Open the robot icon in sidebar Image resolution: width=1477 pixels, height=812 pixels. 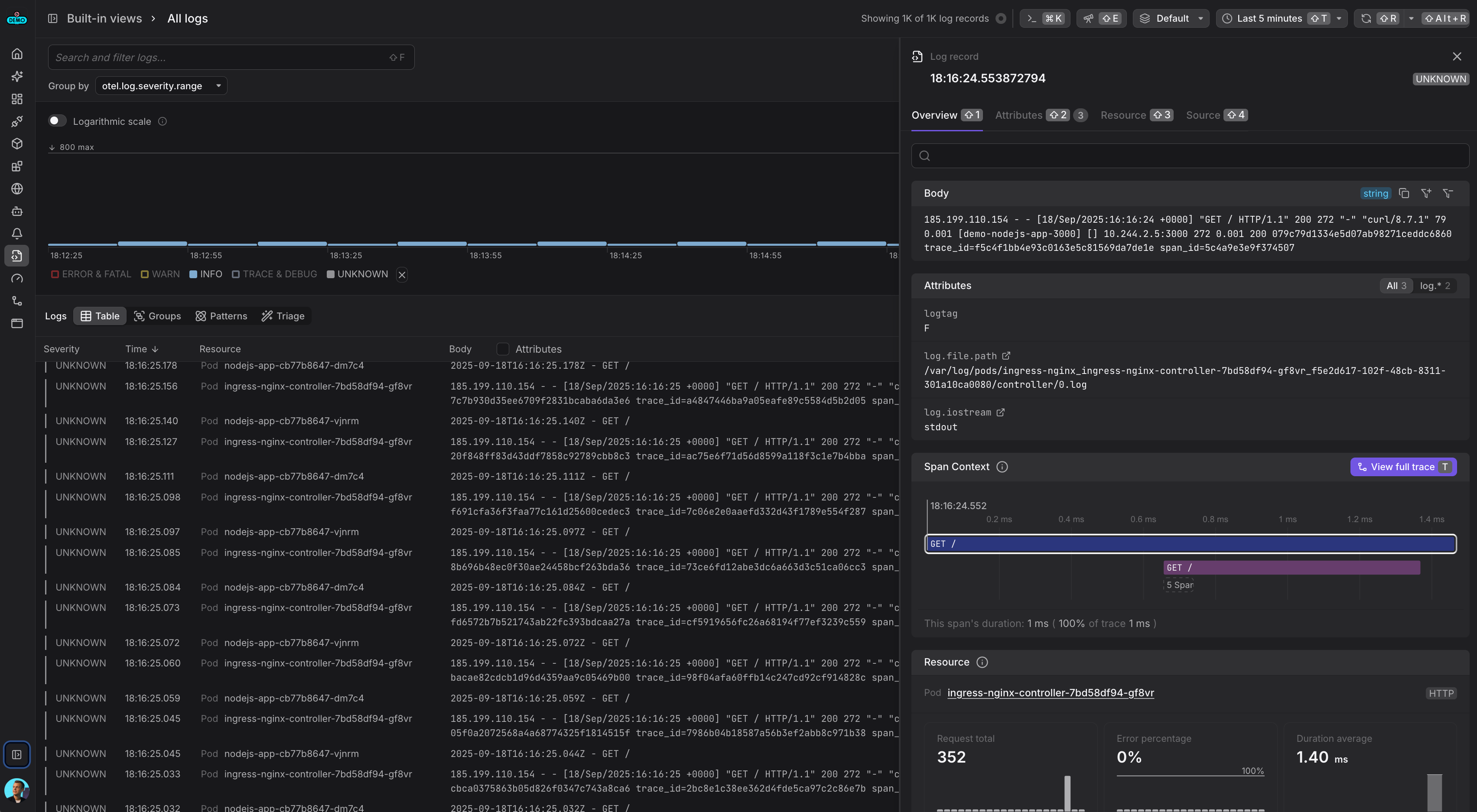[x=17, y=211]
